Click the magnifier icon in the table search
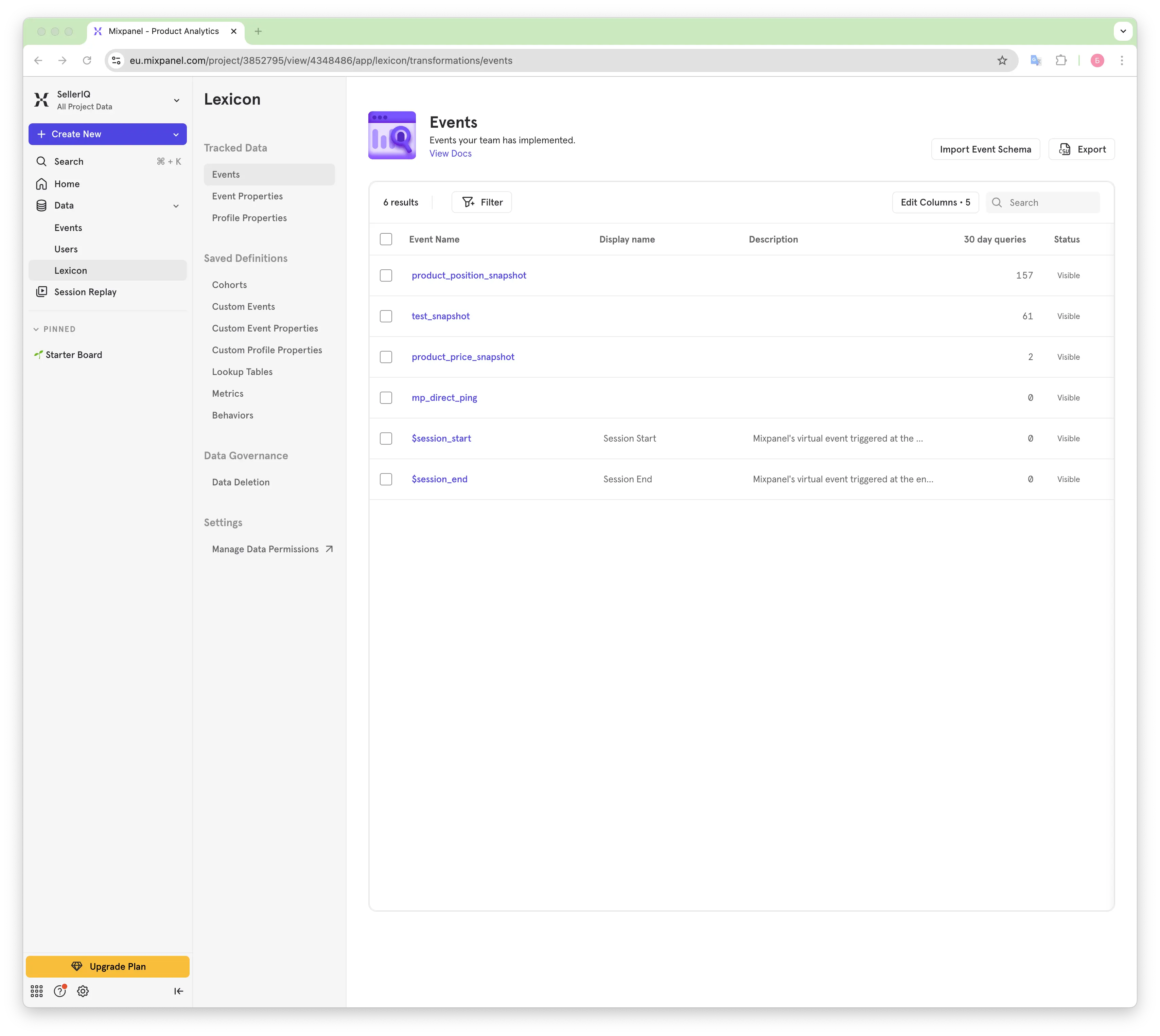1160x1036 pixels. 997,203
